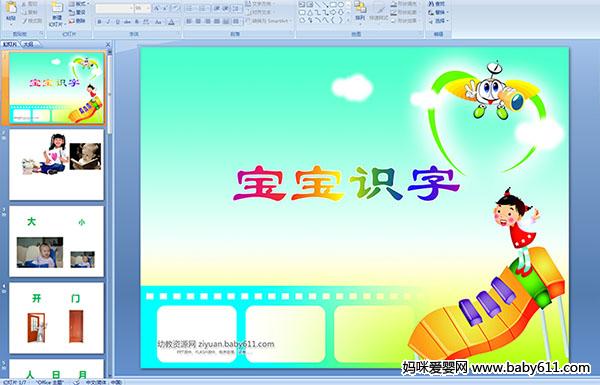The width and height of the screenshot is (600, 385).
Task: Toggle Italic formatting
Action: (108, 22)
